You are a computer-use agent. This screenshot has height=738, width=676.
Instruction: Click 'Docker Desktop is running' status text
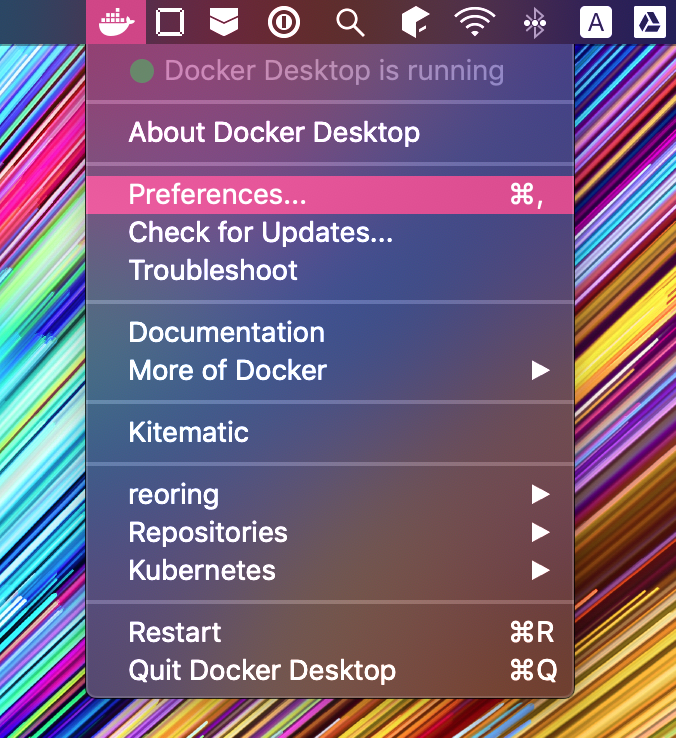(x=334, y=71)
